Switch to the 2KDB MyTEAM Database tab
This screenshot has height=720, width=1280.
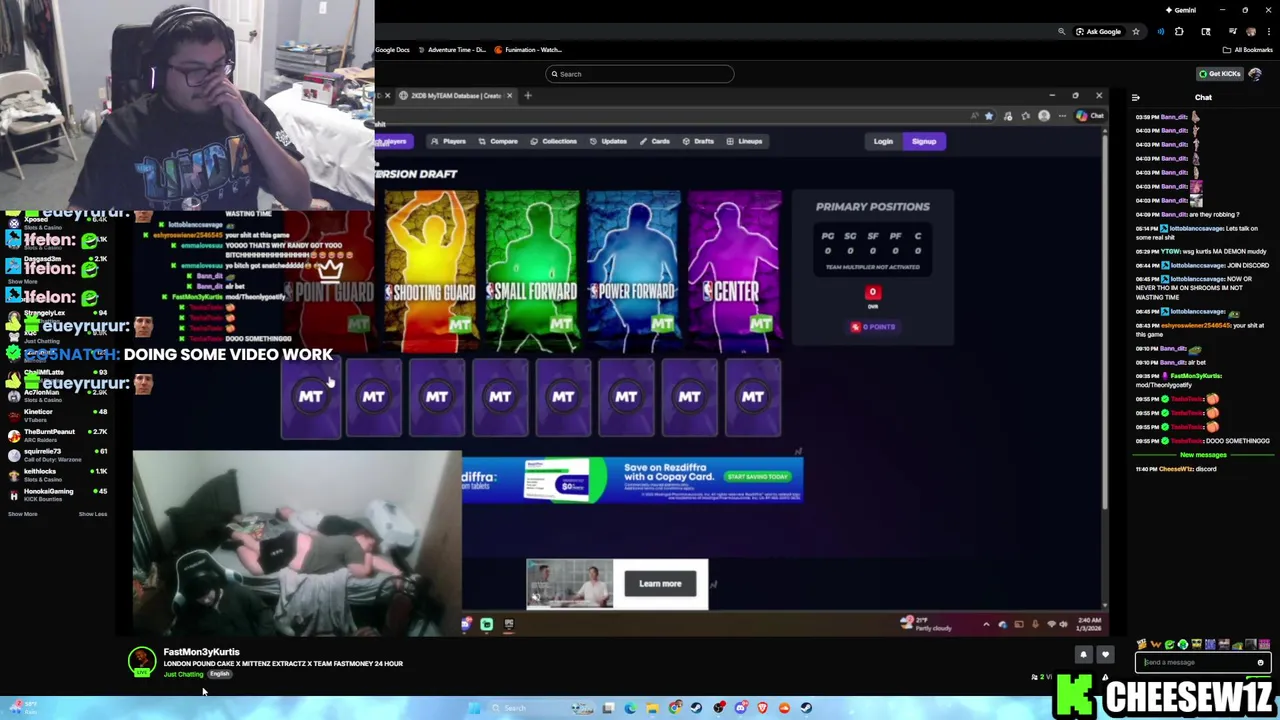coord(455,96)
